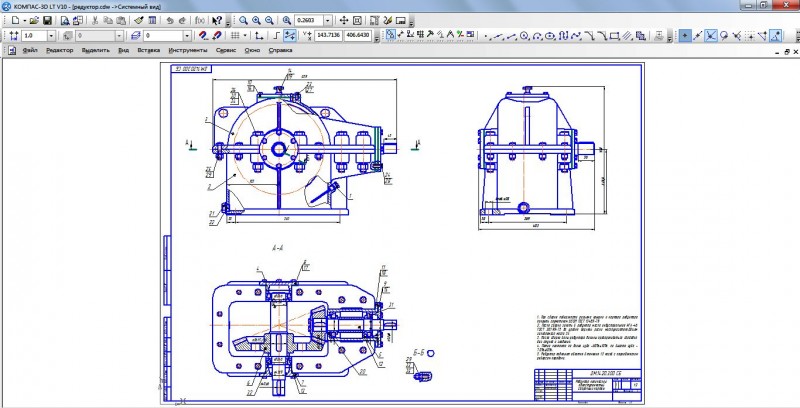Open the local coordinate system tool

[x=259, y=36]
